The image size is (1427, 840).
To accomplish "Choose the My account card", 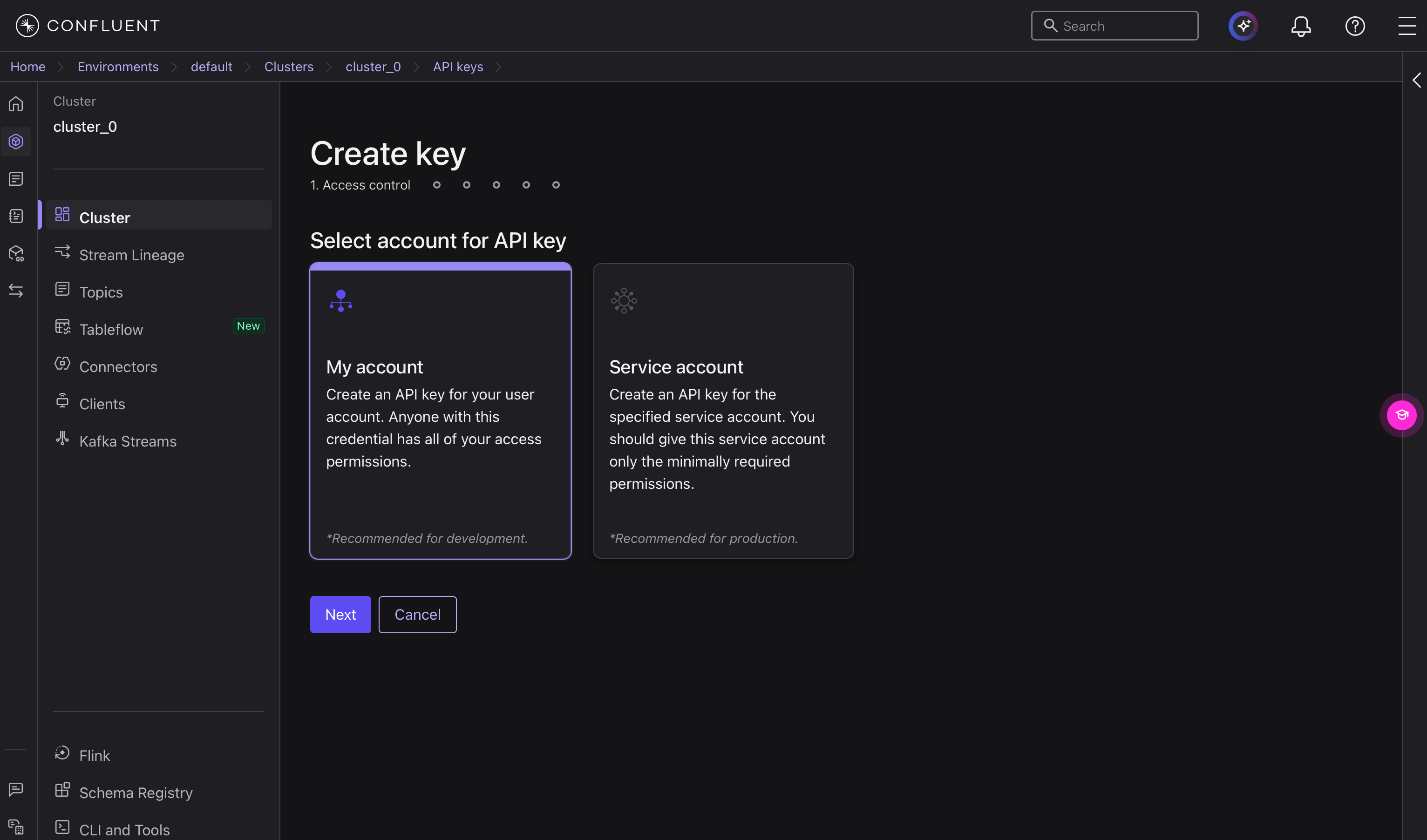I will click(x=441, y=411).
